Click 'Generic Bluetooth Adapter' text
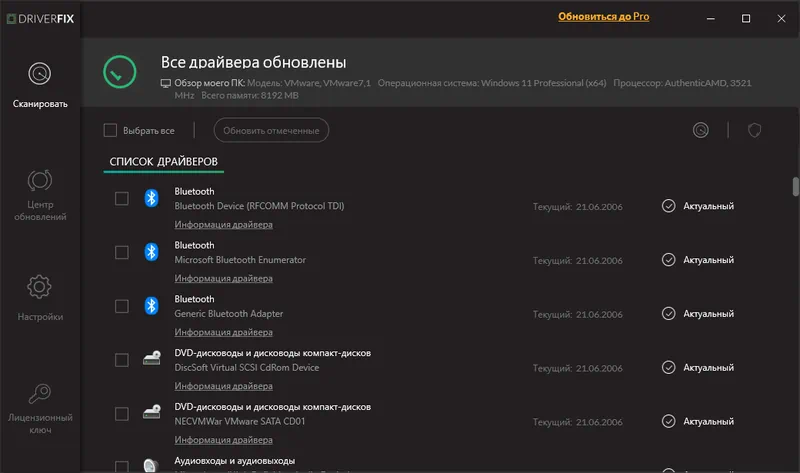 click(x=229, y=314)
